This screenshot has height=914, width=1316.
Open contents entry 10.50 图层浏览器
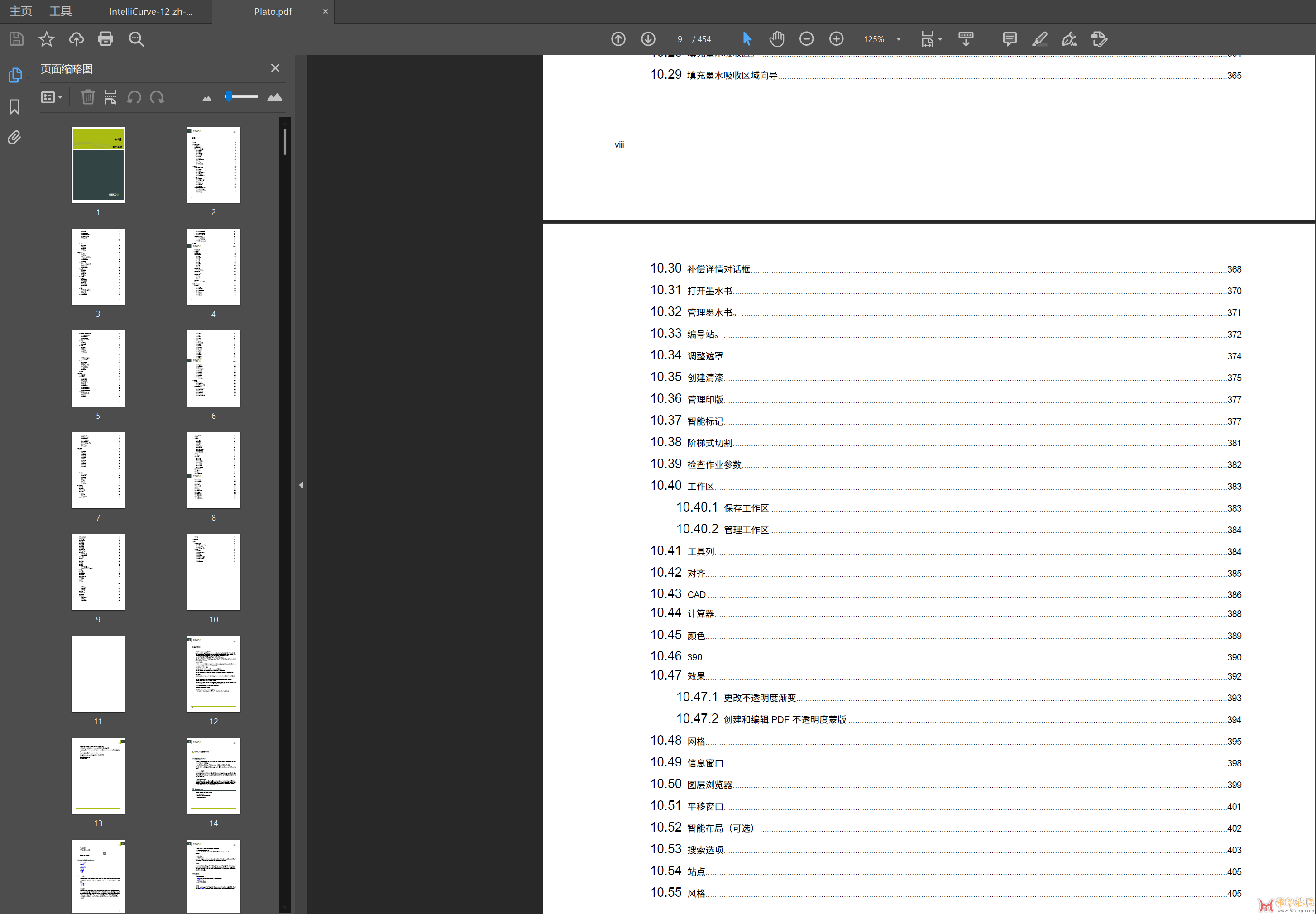pyautogui.click(x=946, y=785)
